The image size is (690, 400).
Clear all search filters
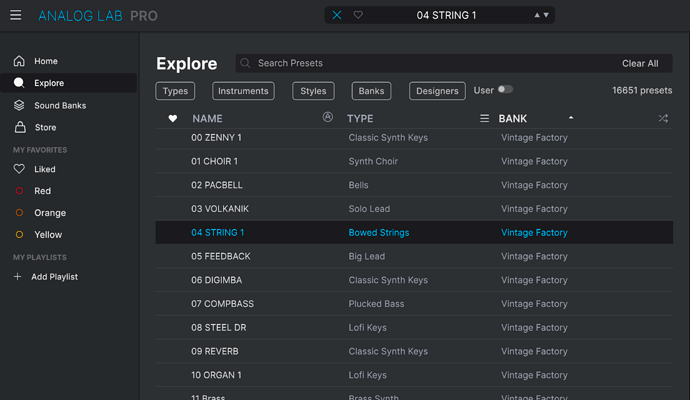point(640,63)
